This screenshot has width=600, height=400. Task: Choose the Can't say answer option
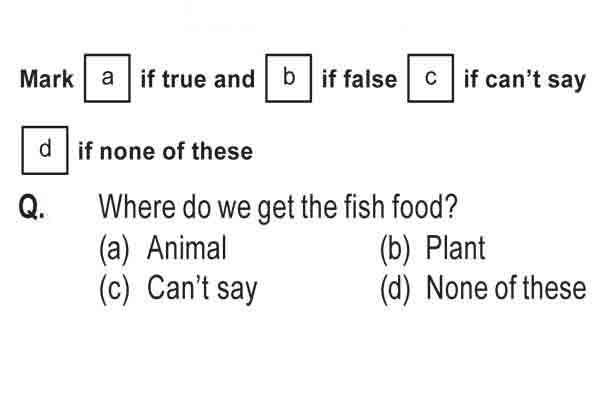[202, 289]
